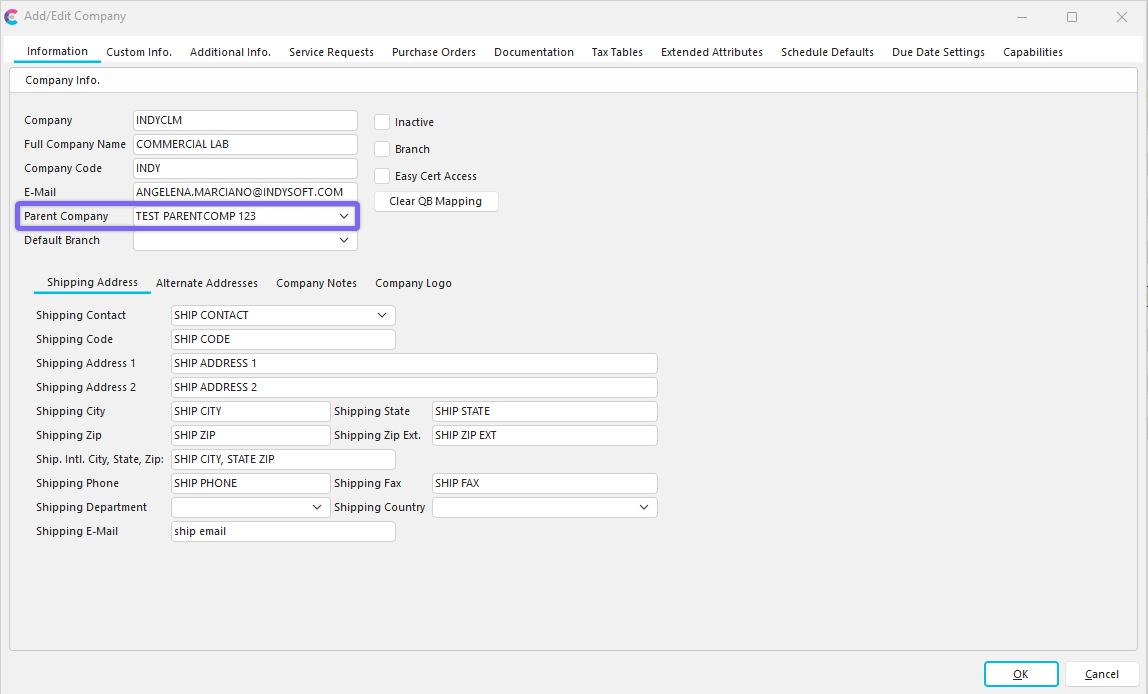Open the Shipping Department dropdown
Image resolution: width=1148 pixels, height=694 pixels.
[316, 507]
